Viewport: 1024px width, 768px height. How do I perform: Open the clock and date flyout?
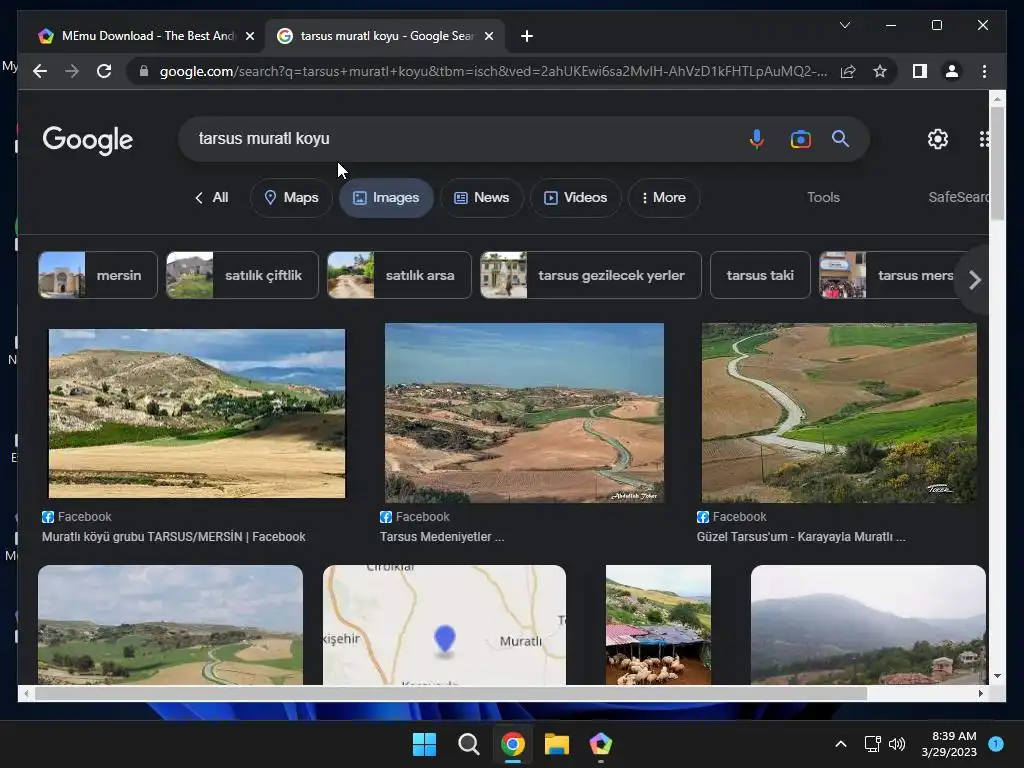tap(949, 744)
